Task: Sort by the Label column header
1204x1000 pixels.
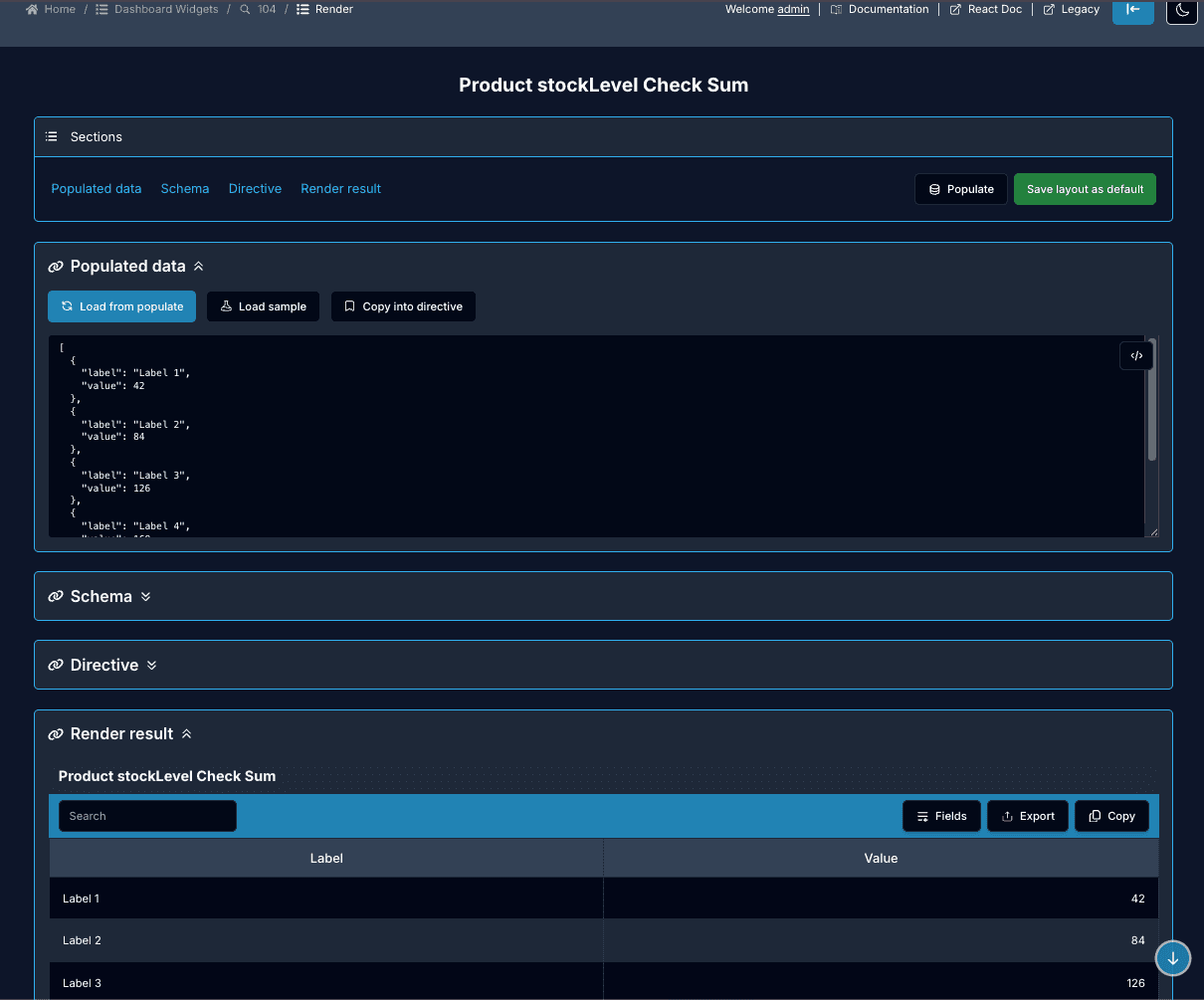Action: pyautogui.click(x=326, y=858)
